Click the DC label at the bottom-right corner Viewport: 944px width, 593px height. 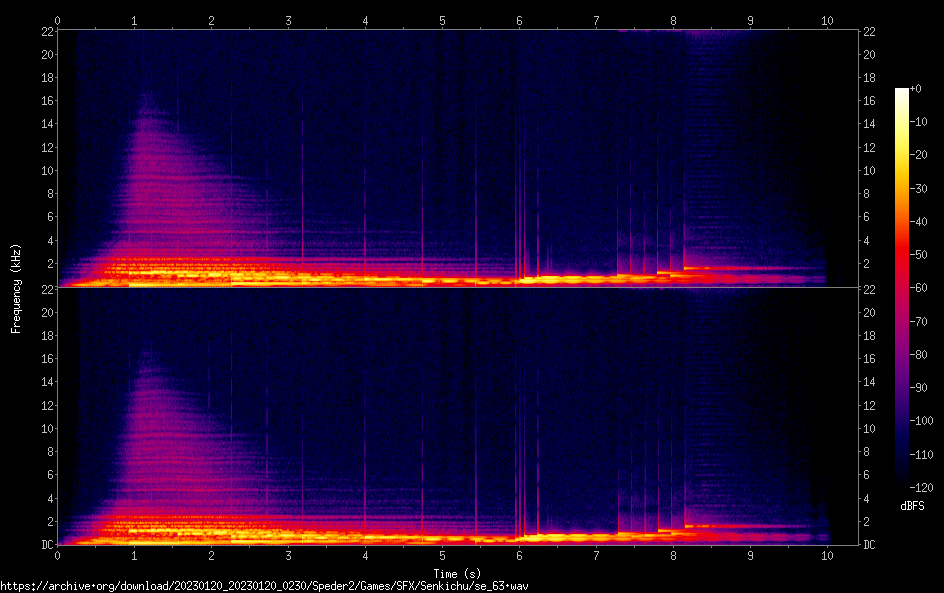pos(870,545)
